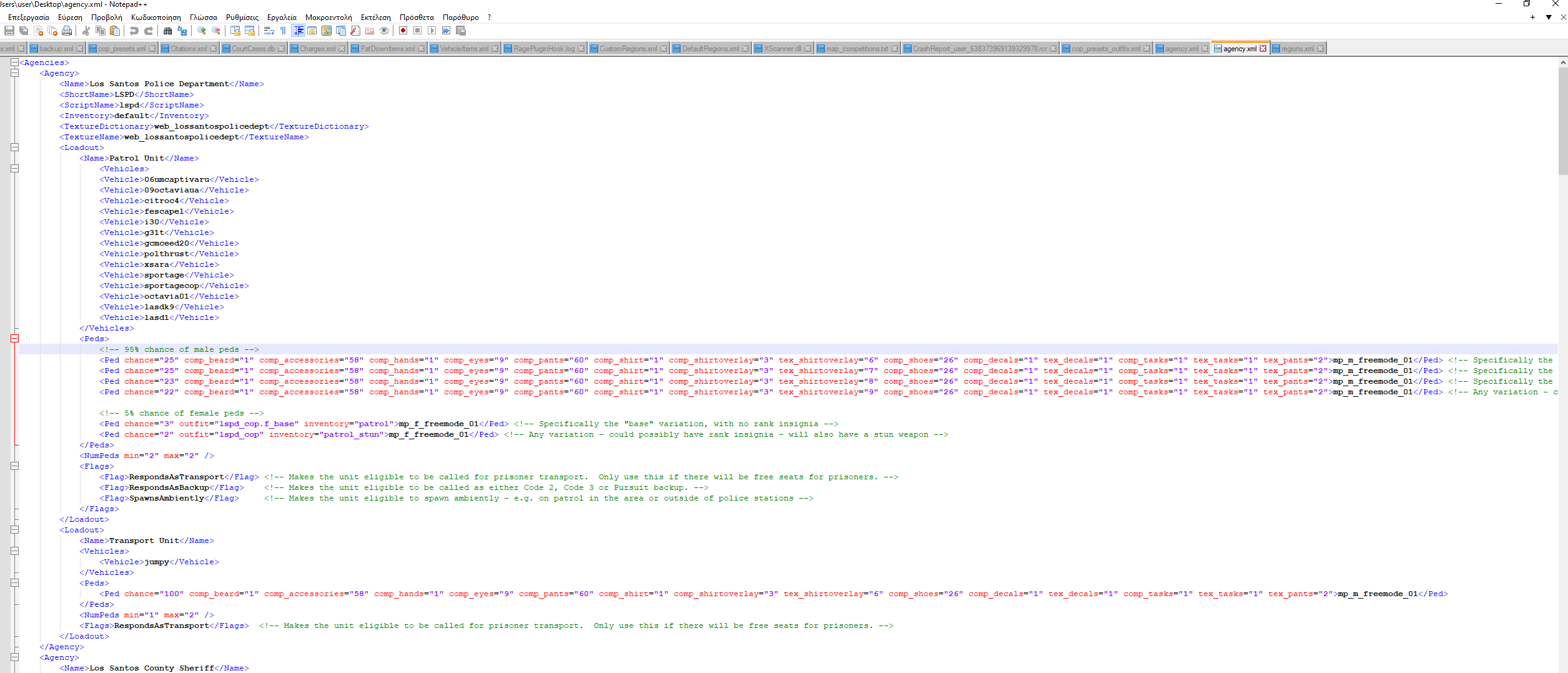Image resolution: width=1568 pixels, height=673 pixels.
Task: Switch to the regions.xml tab
Action: 1298,49
